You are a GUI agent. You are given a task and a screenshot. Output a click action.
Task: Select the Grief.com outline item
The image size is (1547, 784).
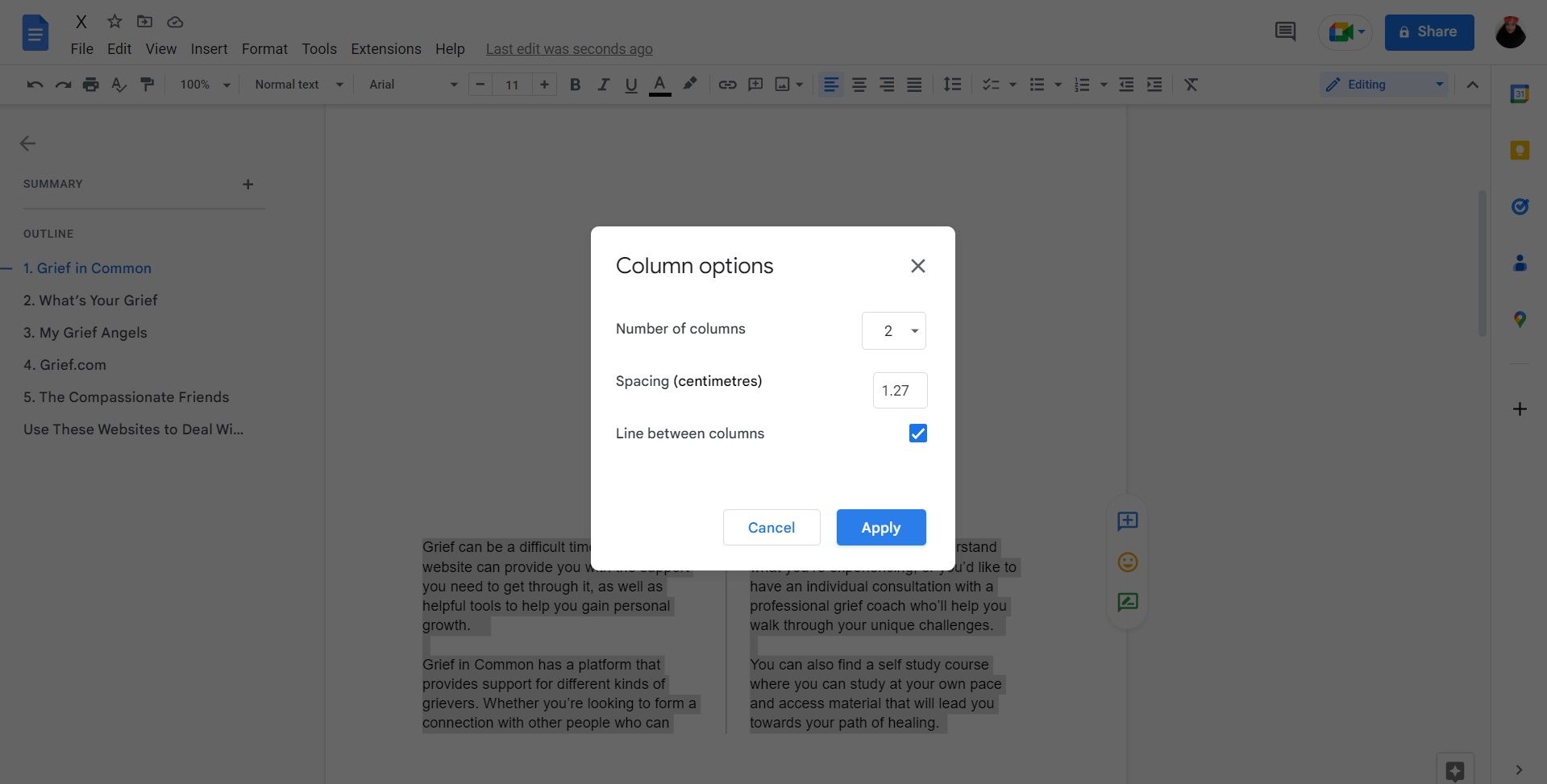click(64, 364)
